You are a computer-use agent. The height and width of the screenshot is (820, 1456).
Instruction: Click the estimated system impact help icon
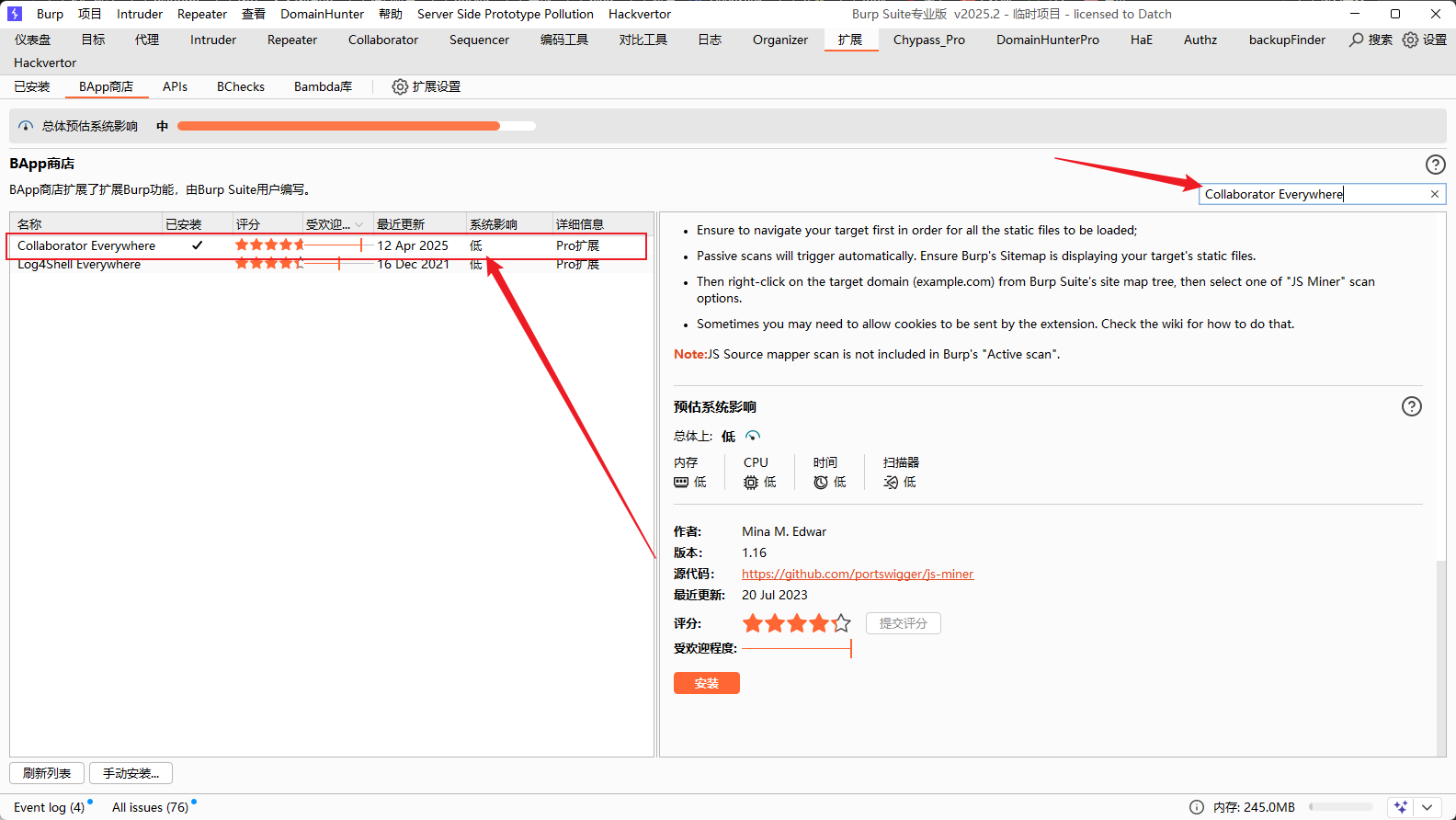point(1411,406)
